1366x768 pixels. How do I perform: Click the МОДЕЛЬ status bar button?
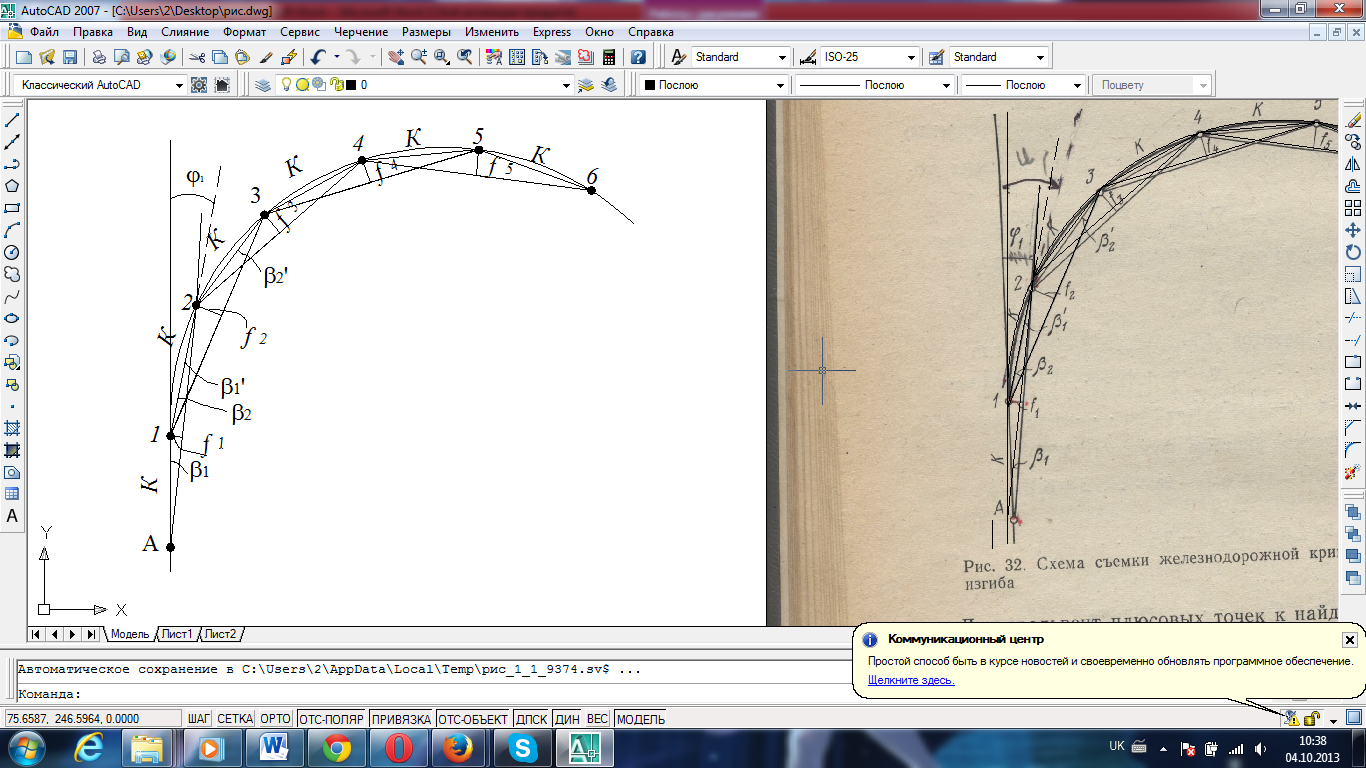pyautogui.click(x=641, y=719)
